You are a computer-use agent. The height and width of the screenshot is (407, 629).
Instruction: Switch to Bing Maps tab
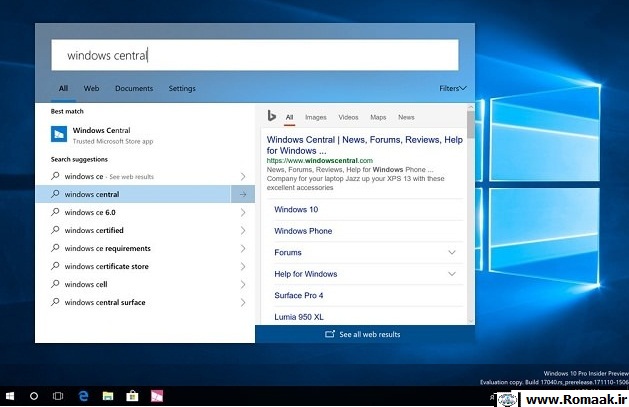pyautogui.click(x=378, y=117)
